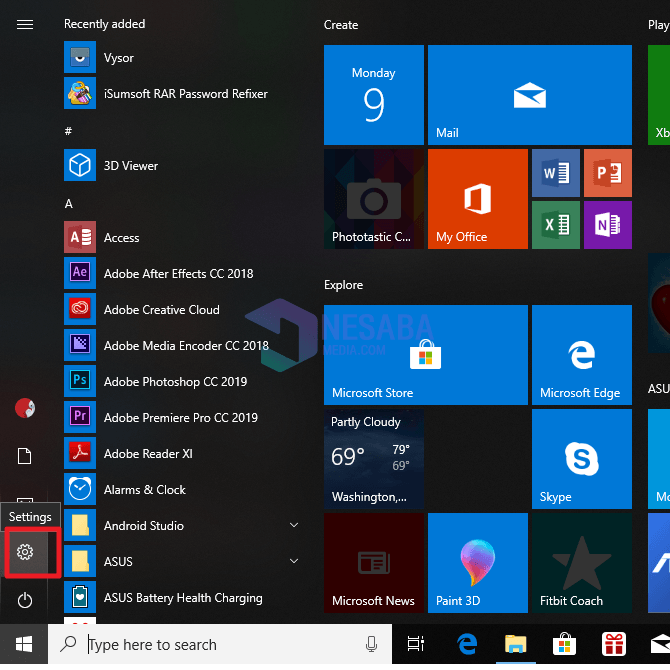
Task: Open Adobe After Effects CC 2018
Action: [184, 273]
